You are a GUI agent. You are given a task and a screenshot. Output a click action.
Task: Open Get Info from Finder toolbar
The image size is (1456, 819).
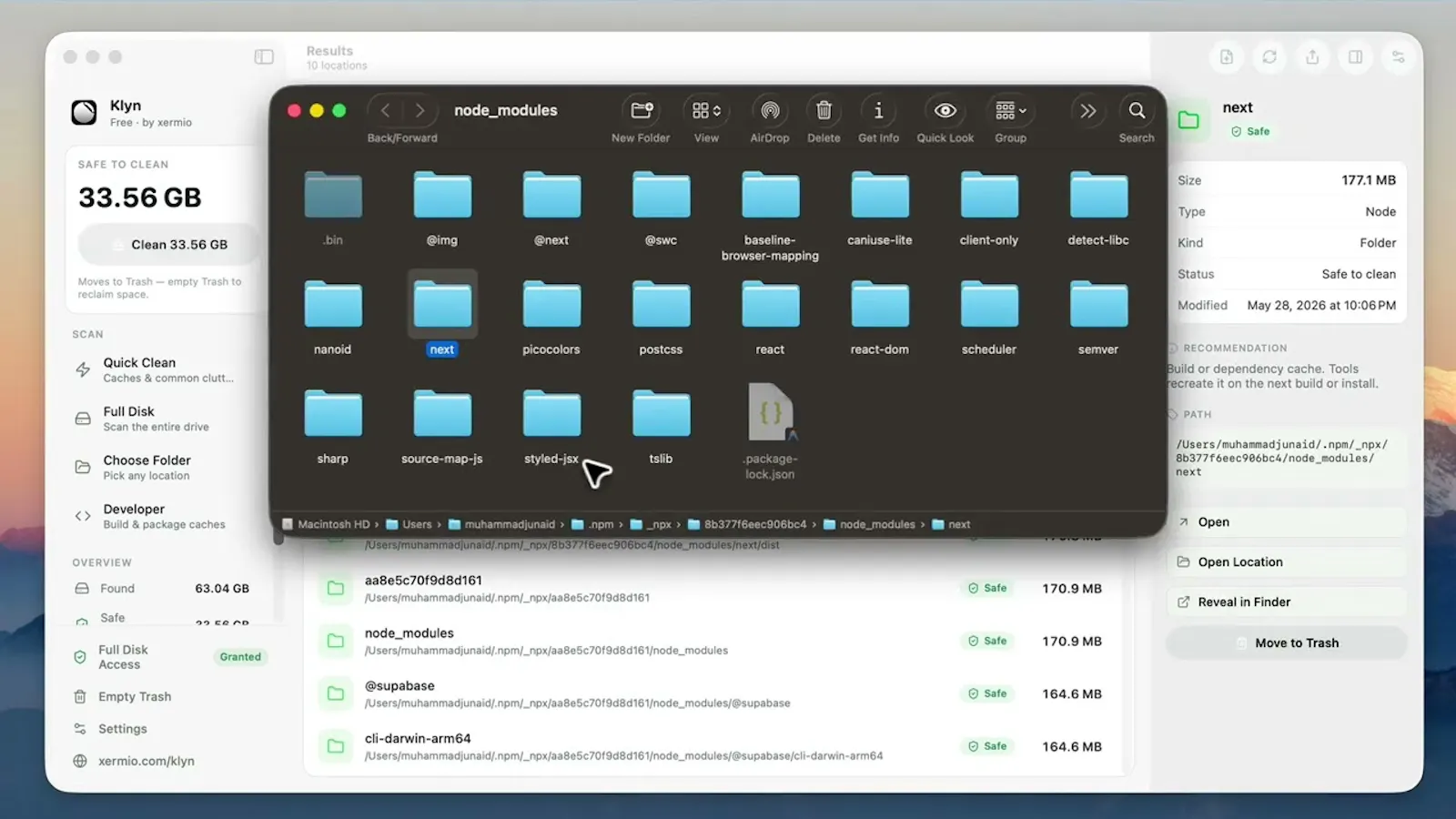point(878,110)
